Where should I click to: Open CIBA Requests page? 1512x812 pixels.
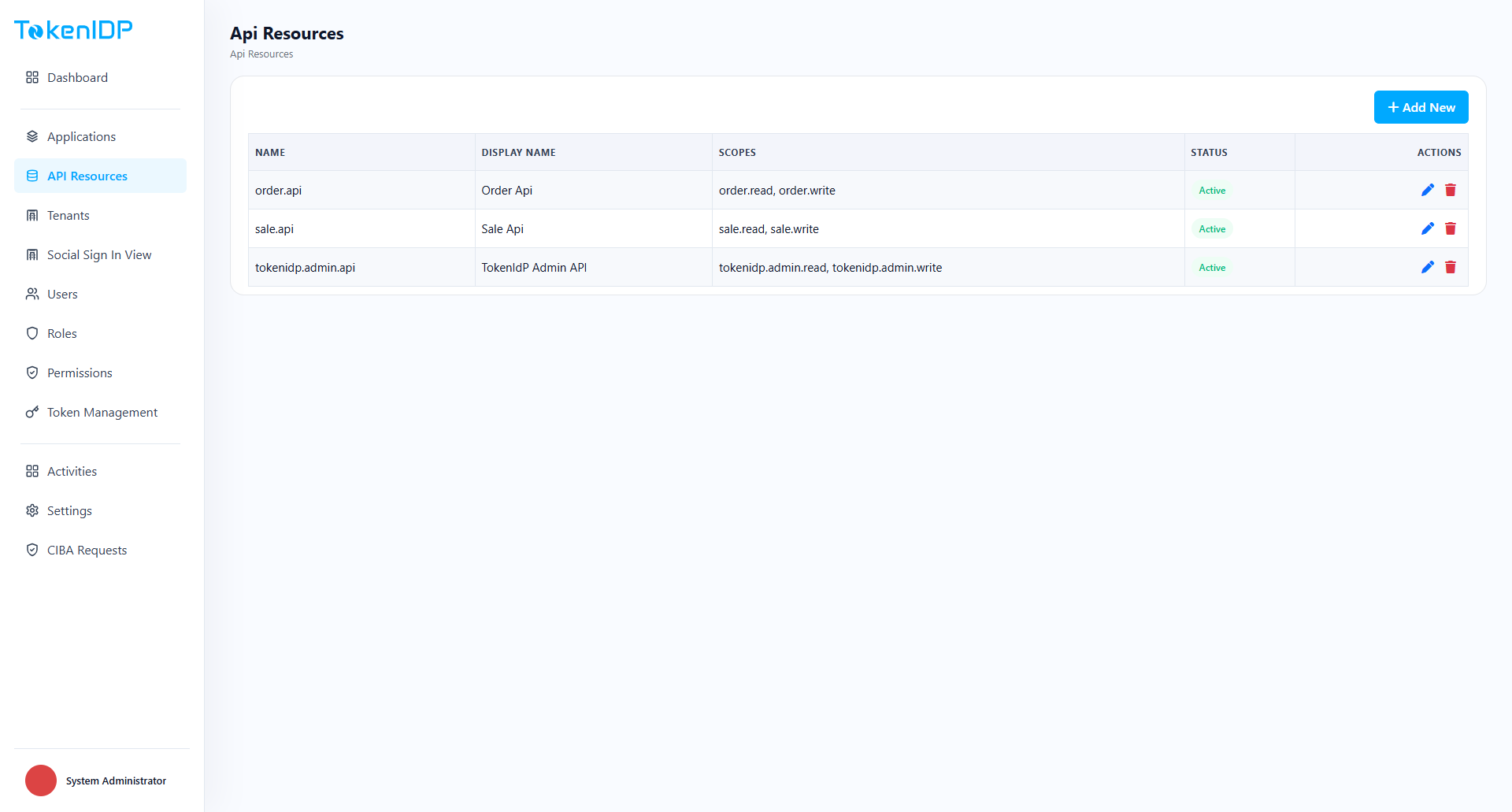(100, 550)
